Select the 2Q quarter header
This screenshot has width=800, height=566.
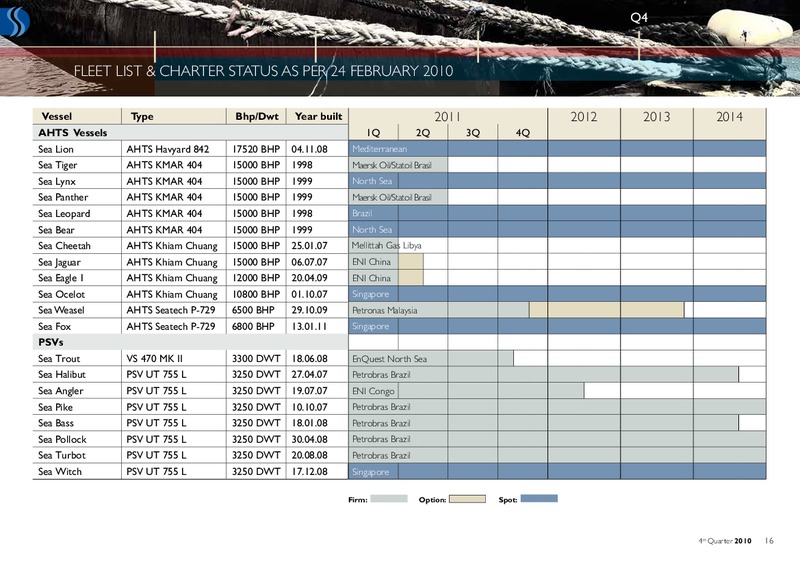pyautogui.click(x=423, y=133)
